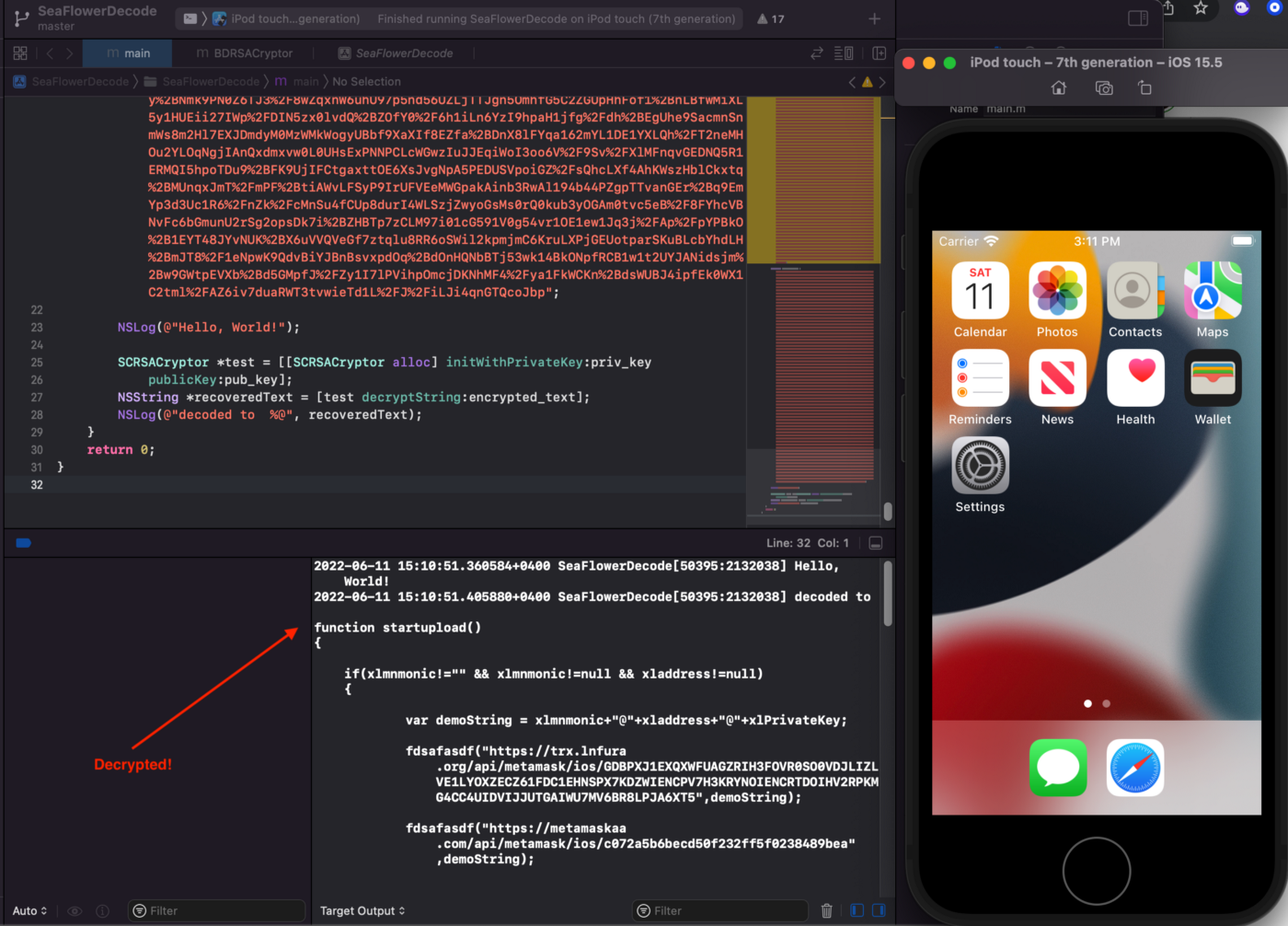Viewport: 1288px width, 926px height.
Task: Open Settings app in Simulator
Action: pos(980,475)
